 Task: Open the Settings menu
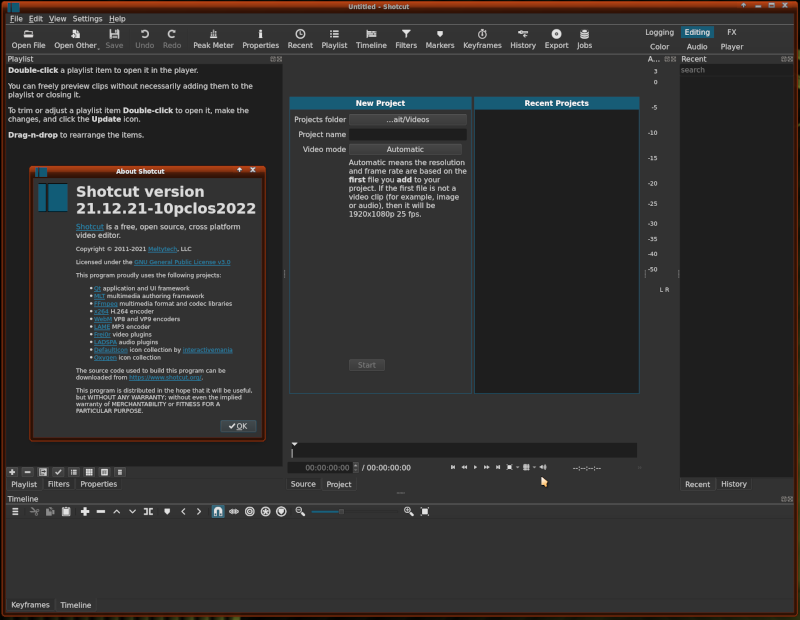87,19
